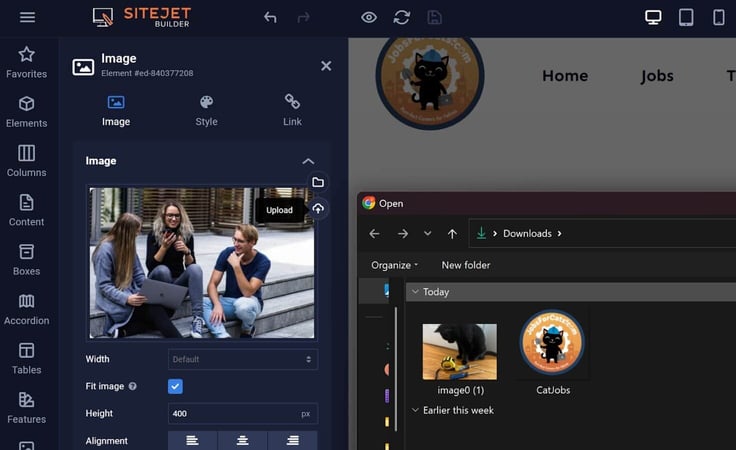Collapse the Earlier this week group
This screenshot has height=450, width=736.
(415, 410)
